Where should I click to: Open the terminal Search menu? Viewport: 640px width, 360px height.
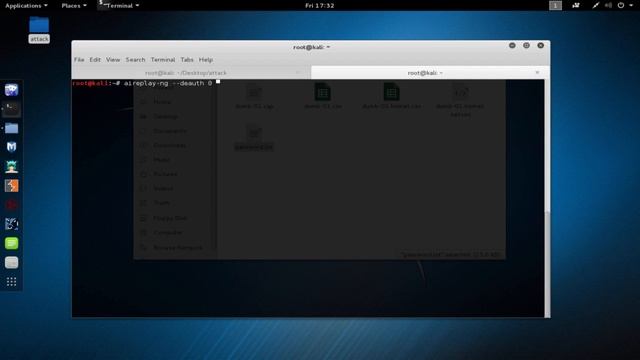(135, 60)
